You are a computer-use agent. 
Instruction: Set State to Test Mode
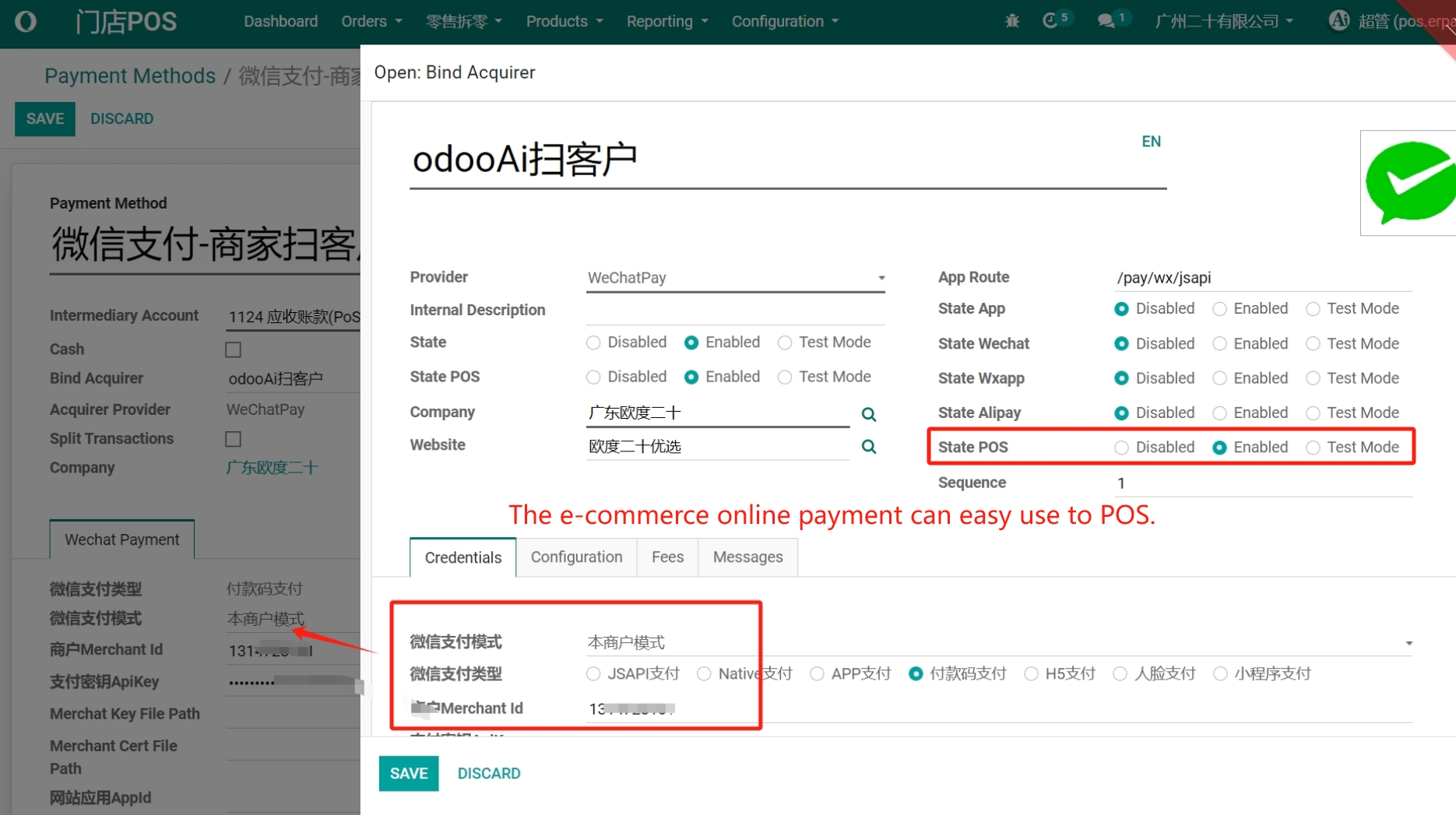pyautogui.click(x=785, y=343)
